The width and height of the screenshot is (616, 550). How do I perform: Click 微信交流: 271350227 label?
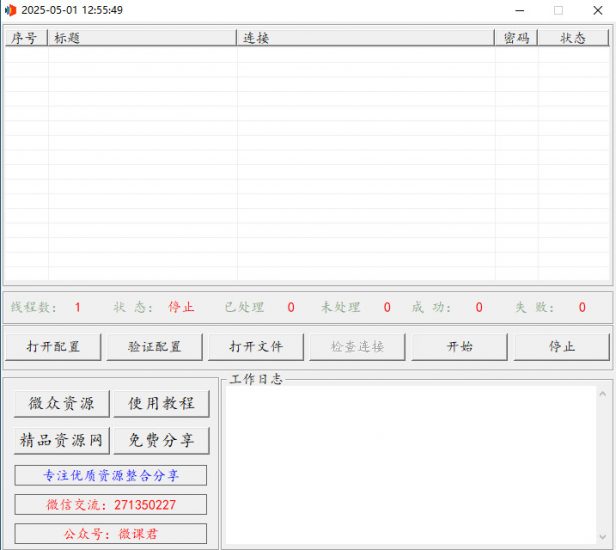pyautogui.click(x=111, y=504)
